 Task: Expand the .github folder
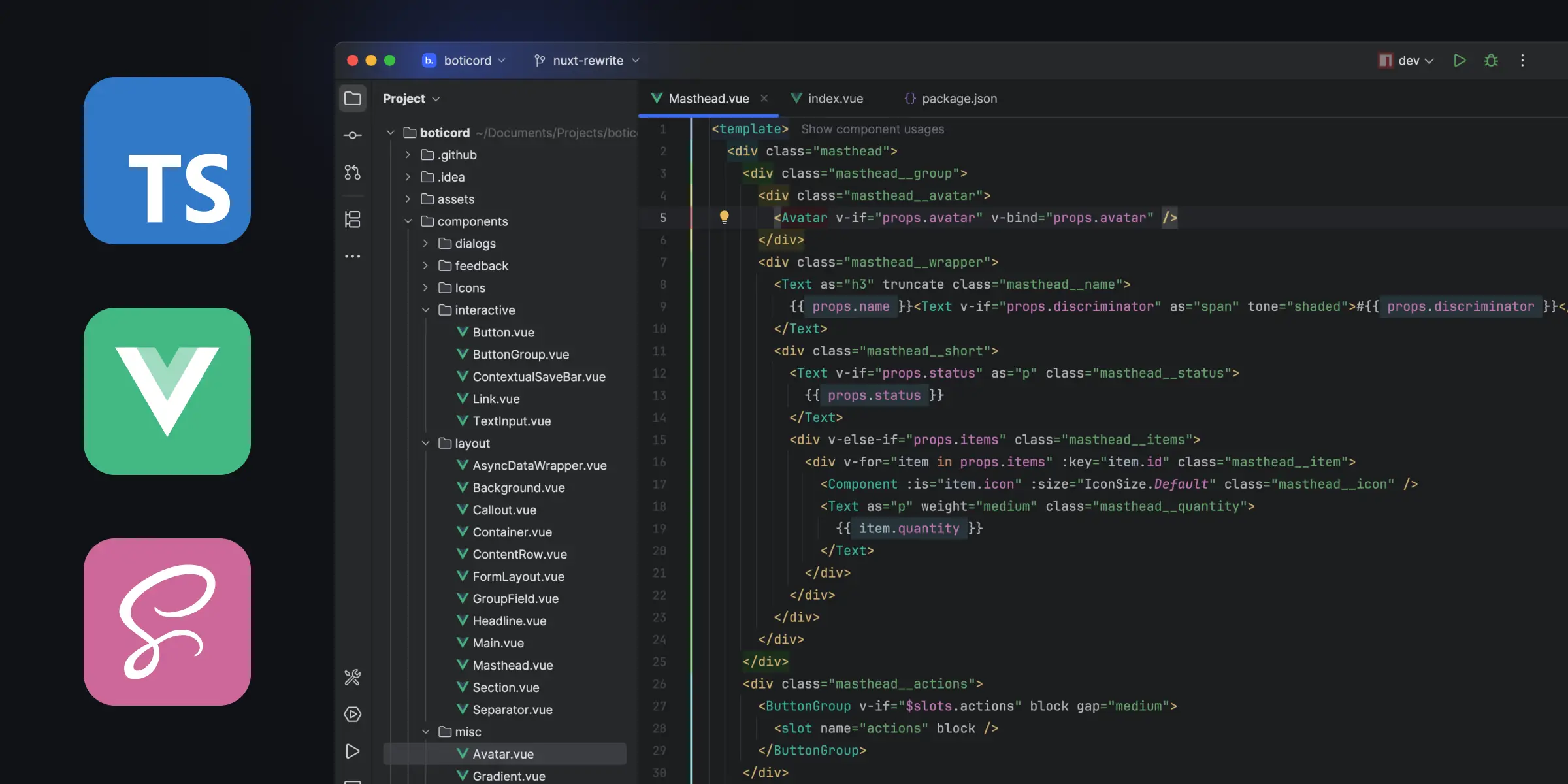(x=408, y=155)
